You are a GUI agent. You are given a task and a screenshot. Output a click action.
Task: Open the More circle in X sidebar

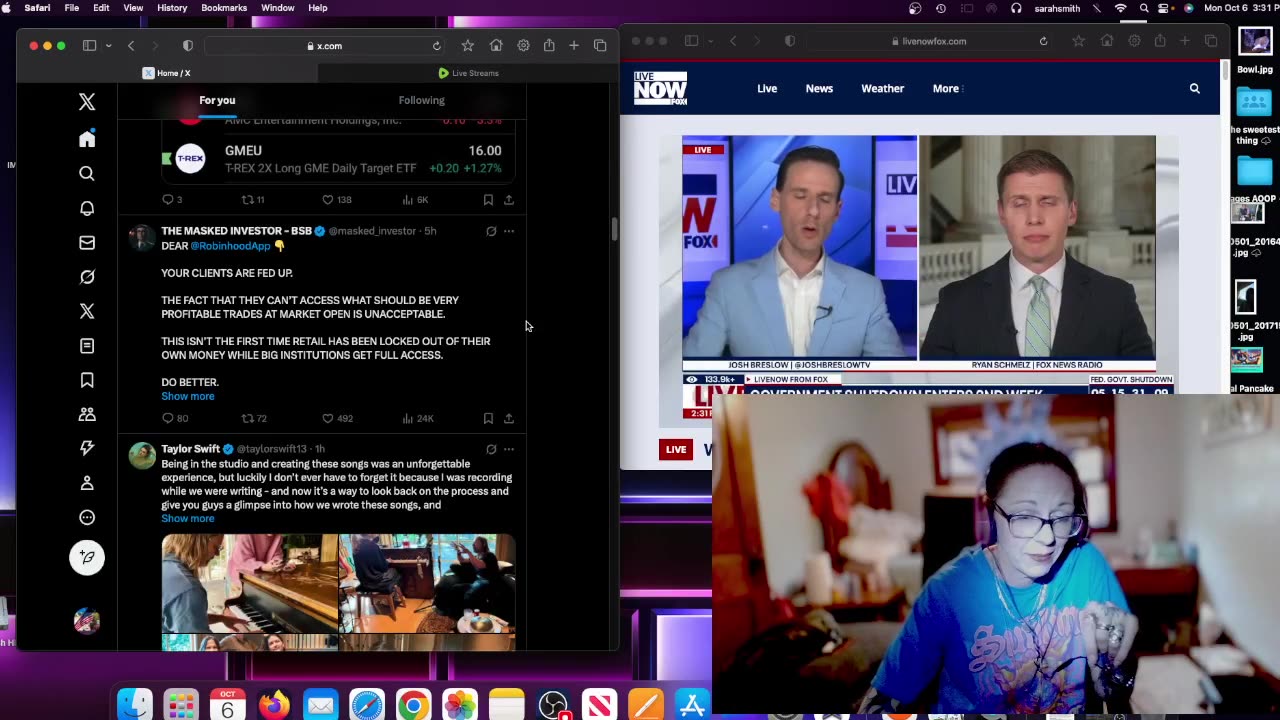click(x=87, y=517)
